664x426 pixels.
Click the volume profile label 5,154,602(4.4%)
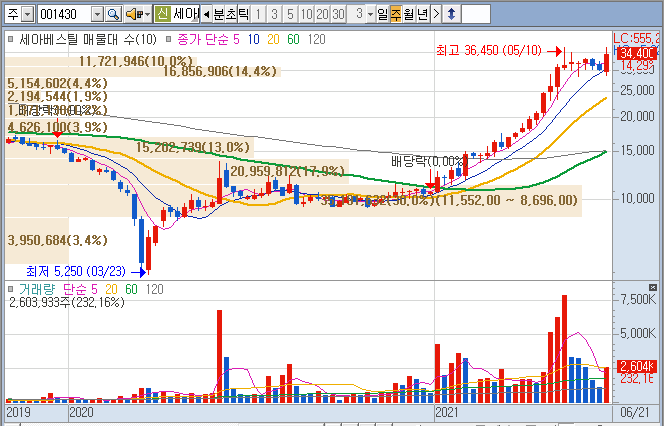pos(58,83)
